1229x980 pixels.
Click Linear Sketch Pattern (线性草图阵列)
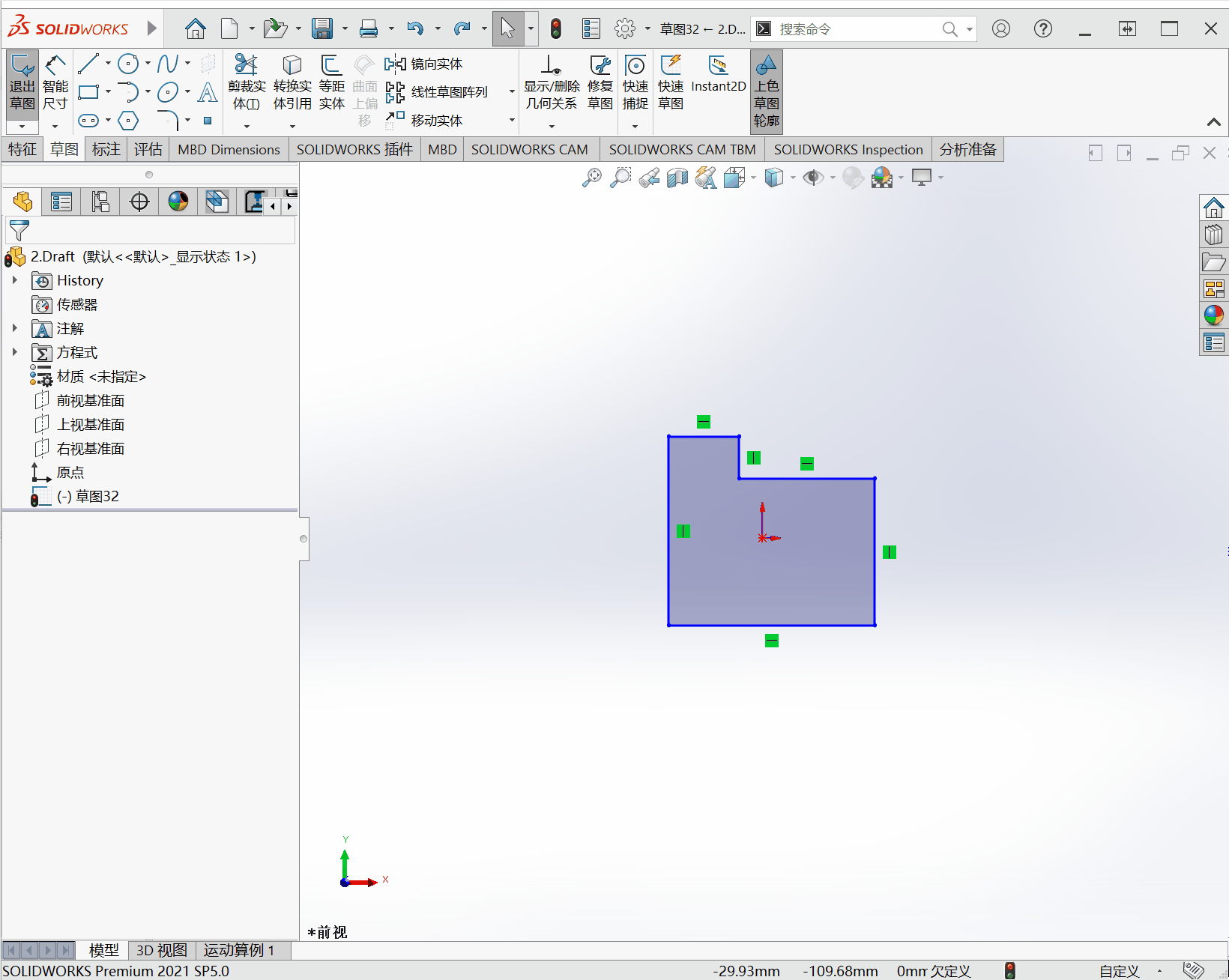click(x=437, y=92)
